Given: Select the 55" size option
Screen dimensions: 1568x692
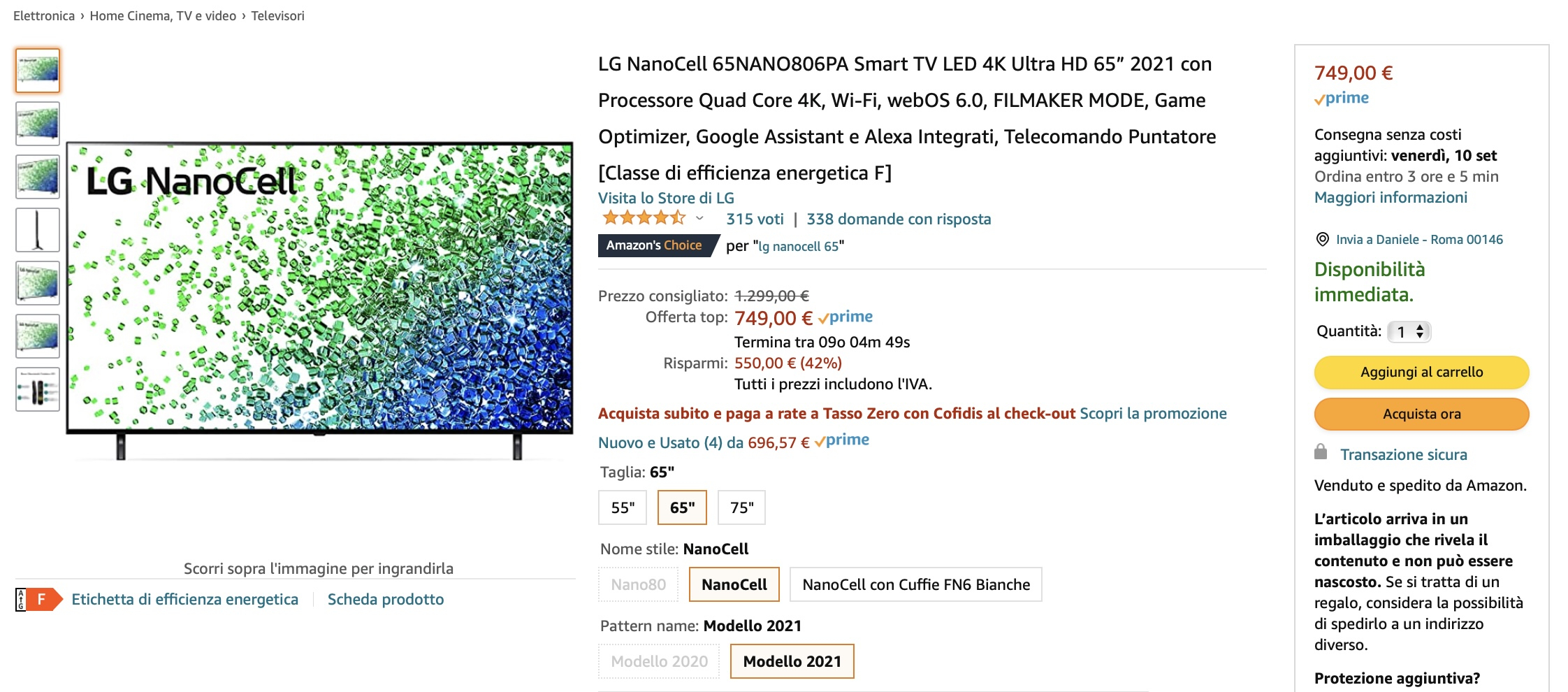Looking at the screenshot, I should [621, 507].
